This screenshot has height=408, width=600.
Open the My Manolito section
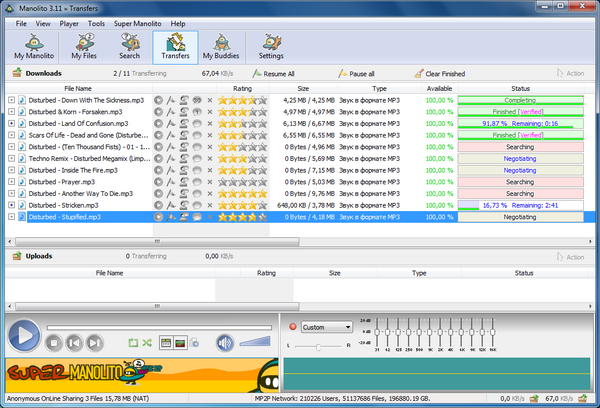(34, 47)
